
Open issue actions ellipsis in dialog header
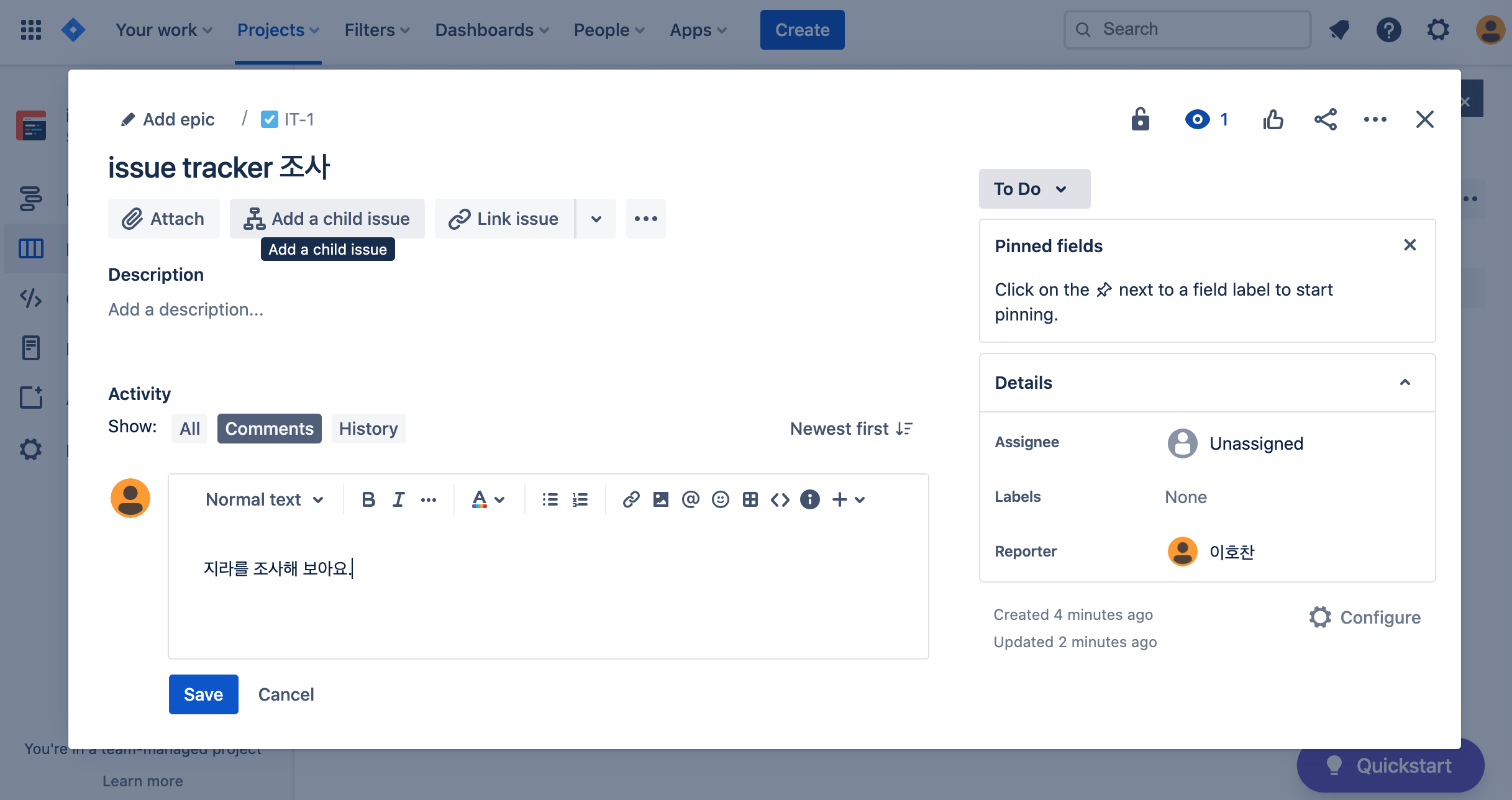pyautogui.click(x=1375, y=119)
